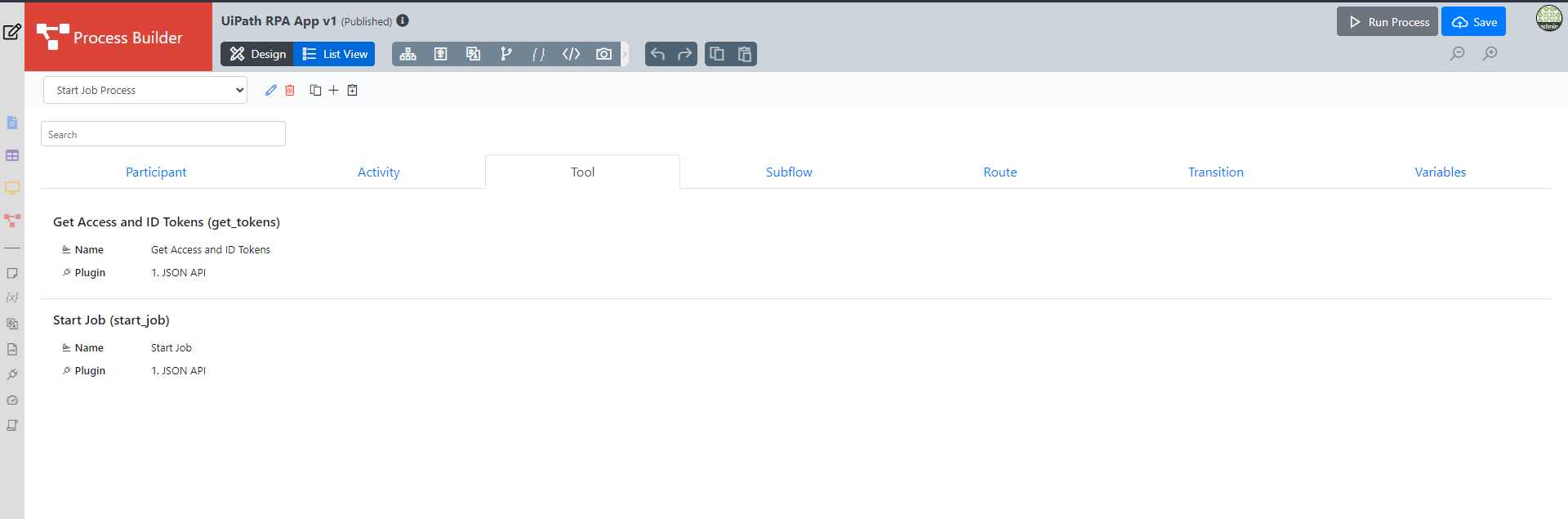1568x519 pixels.
Task: Click the copy icon in dark toolbar
Action: coord(717,54)
